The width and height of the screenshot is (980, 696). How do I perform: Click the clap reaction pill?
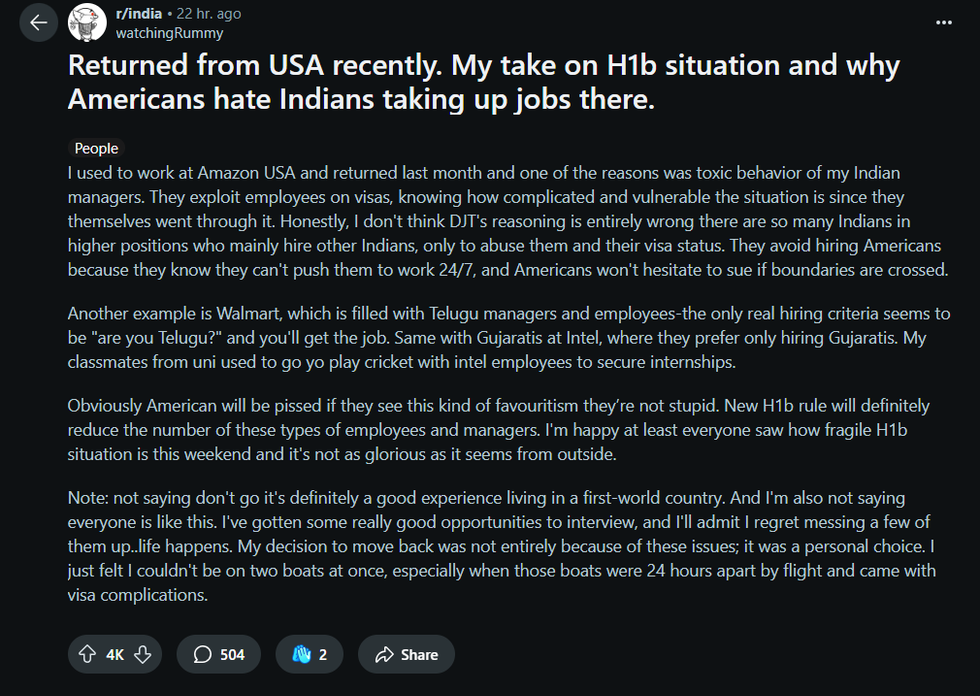click(309, 654)
